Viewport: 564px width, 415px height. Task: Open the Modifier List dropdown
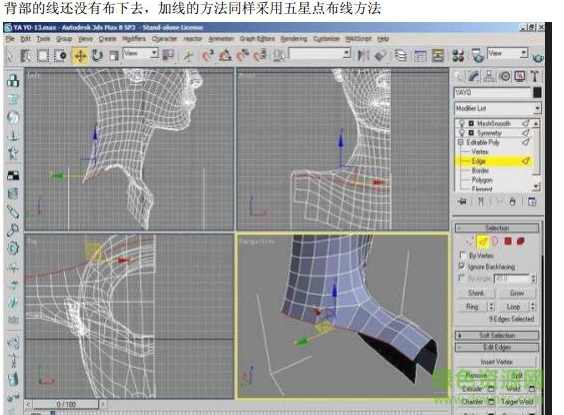(497, 108)
